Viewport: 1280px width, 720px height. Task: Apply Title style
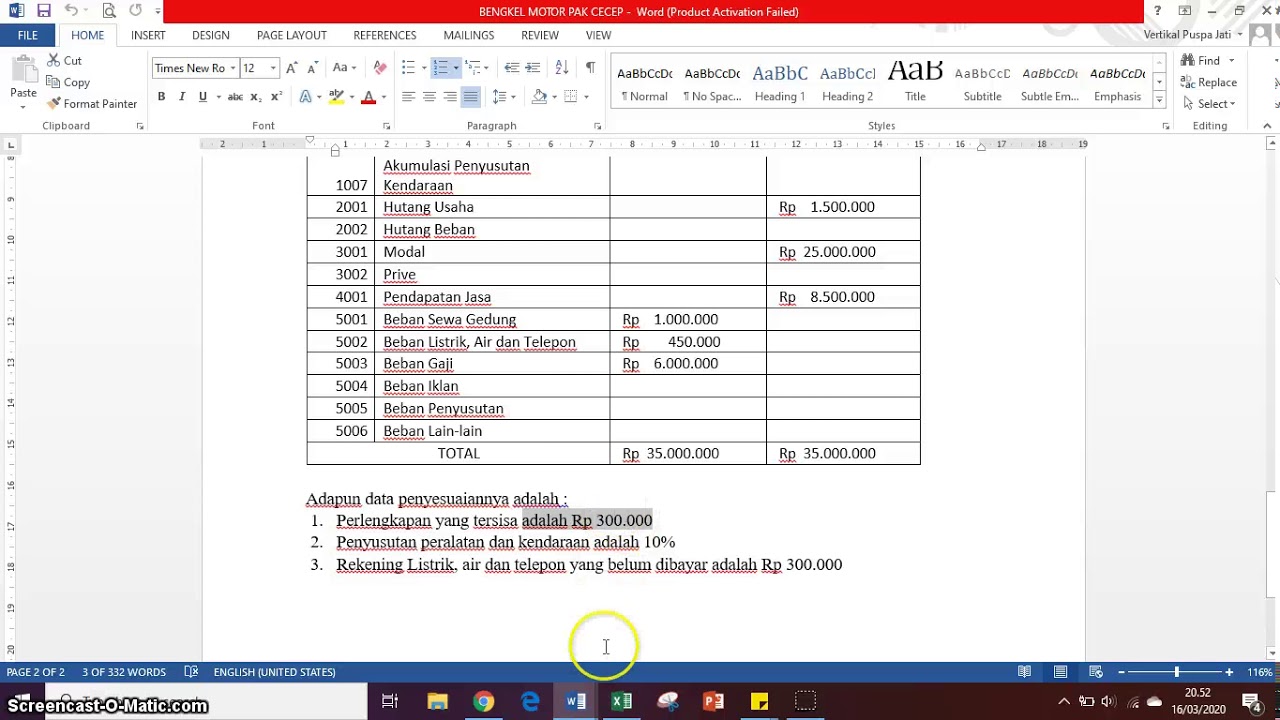[915, 82]
